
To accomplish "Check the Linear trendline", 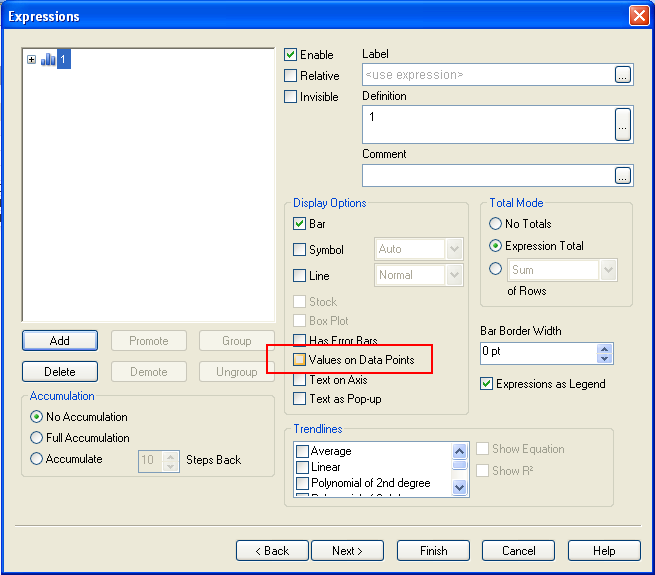I will tap(302, 467).
